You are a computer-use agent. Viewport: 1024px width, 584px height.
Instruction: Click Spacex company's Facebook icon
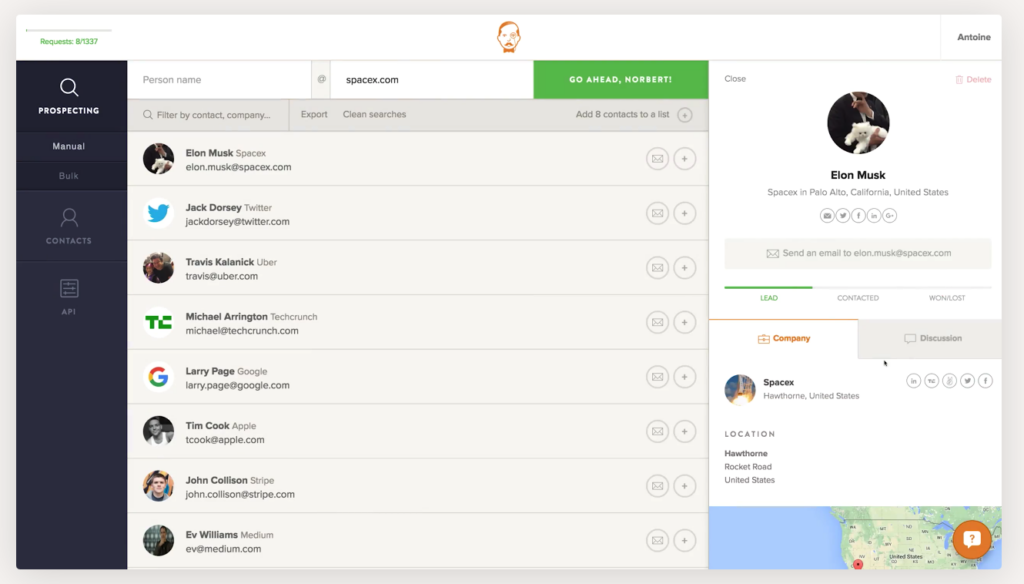pyautogui.click(x=985, y=381)
